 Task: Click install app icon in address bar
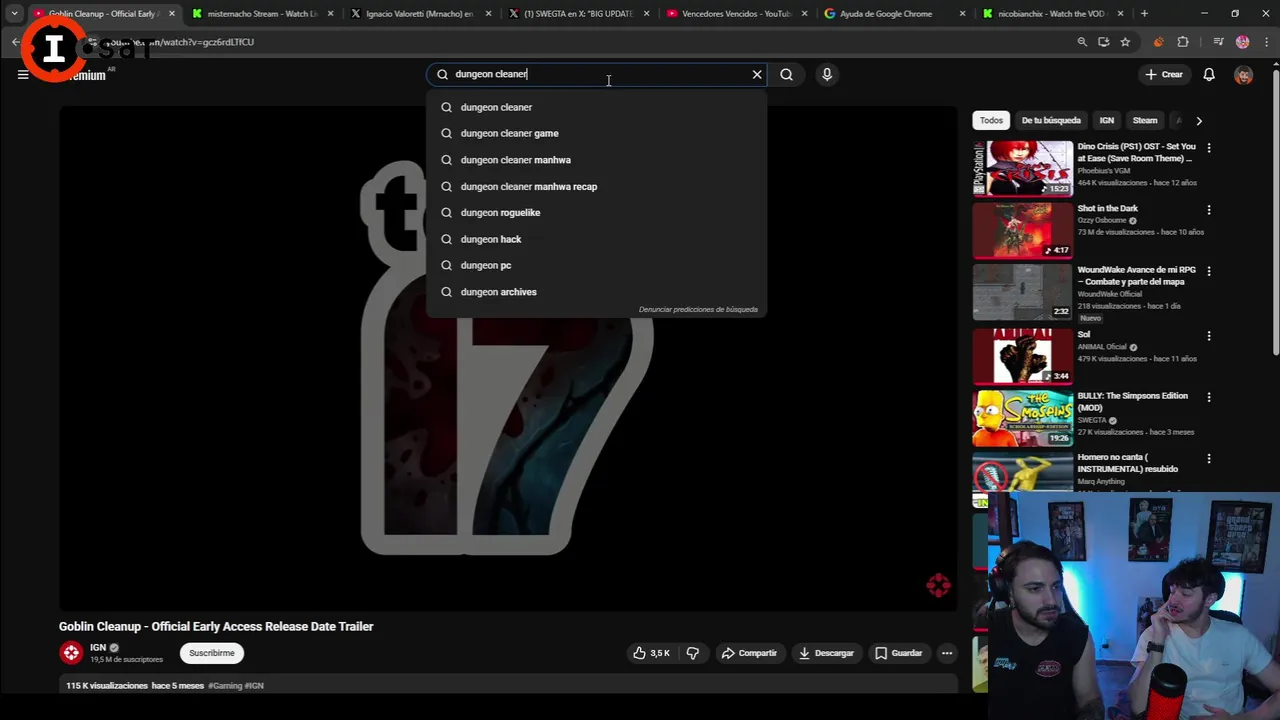[x=1103, y=42]
